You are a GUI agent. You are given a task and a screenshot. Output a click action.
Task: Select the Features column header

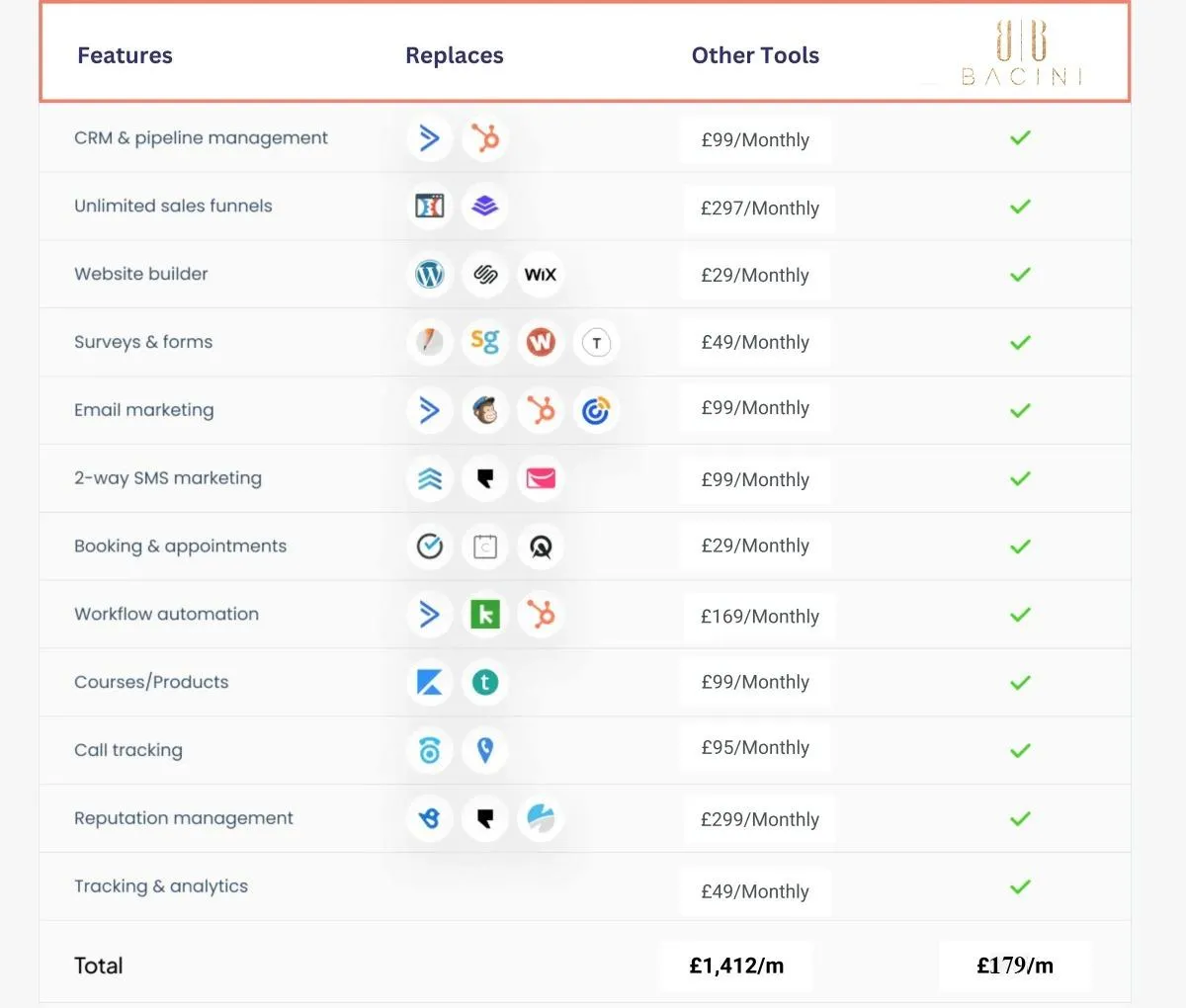click(x=125, y=55)
